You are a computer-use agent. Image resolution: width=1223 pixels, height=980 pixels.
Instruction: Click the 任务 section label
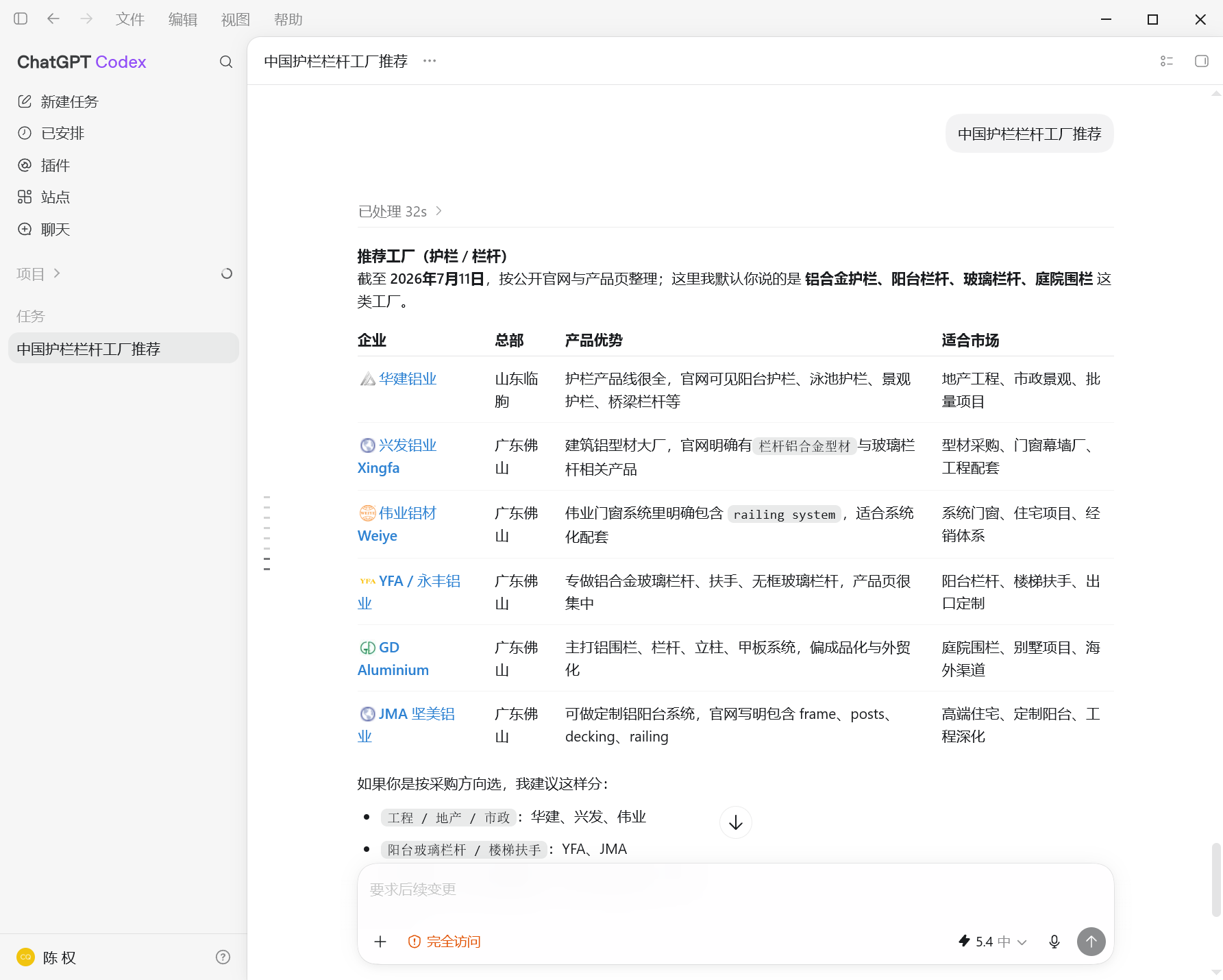click(31, 316)
